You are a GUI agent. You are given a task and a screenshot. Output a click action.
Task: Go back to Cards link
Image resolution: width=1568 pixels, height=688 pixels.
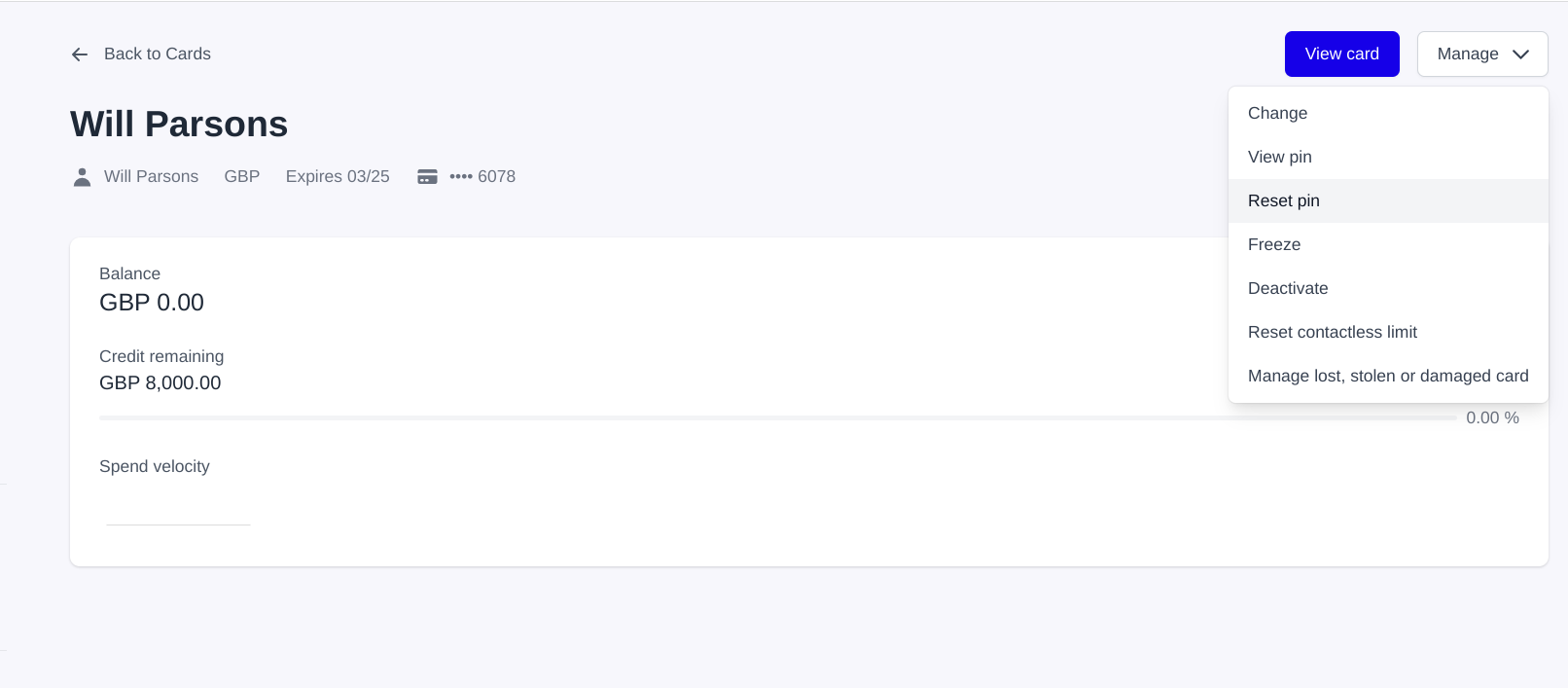[x=157, y=54]
